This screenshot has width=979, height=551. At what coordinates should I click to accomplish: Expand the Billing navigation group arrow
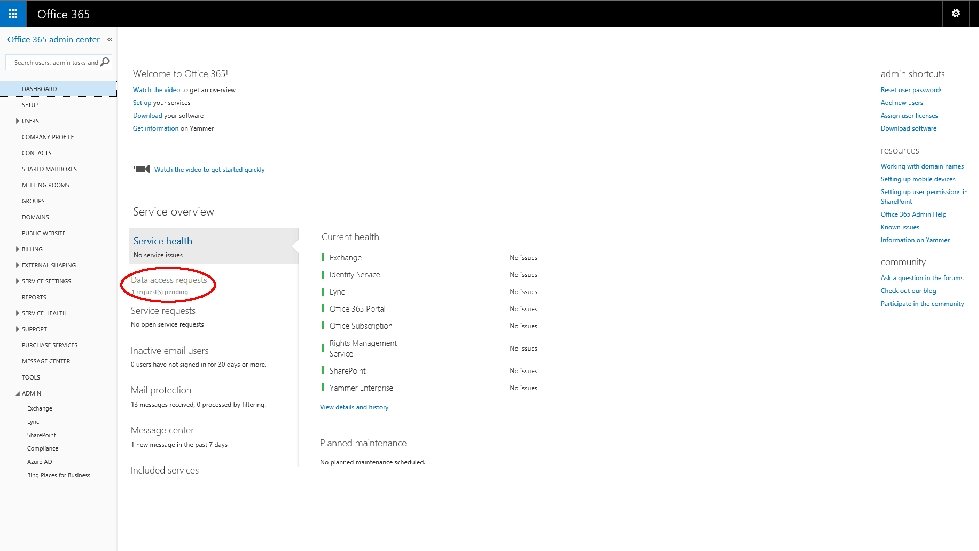click(x=17, y=249)
